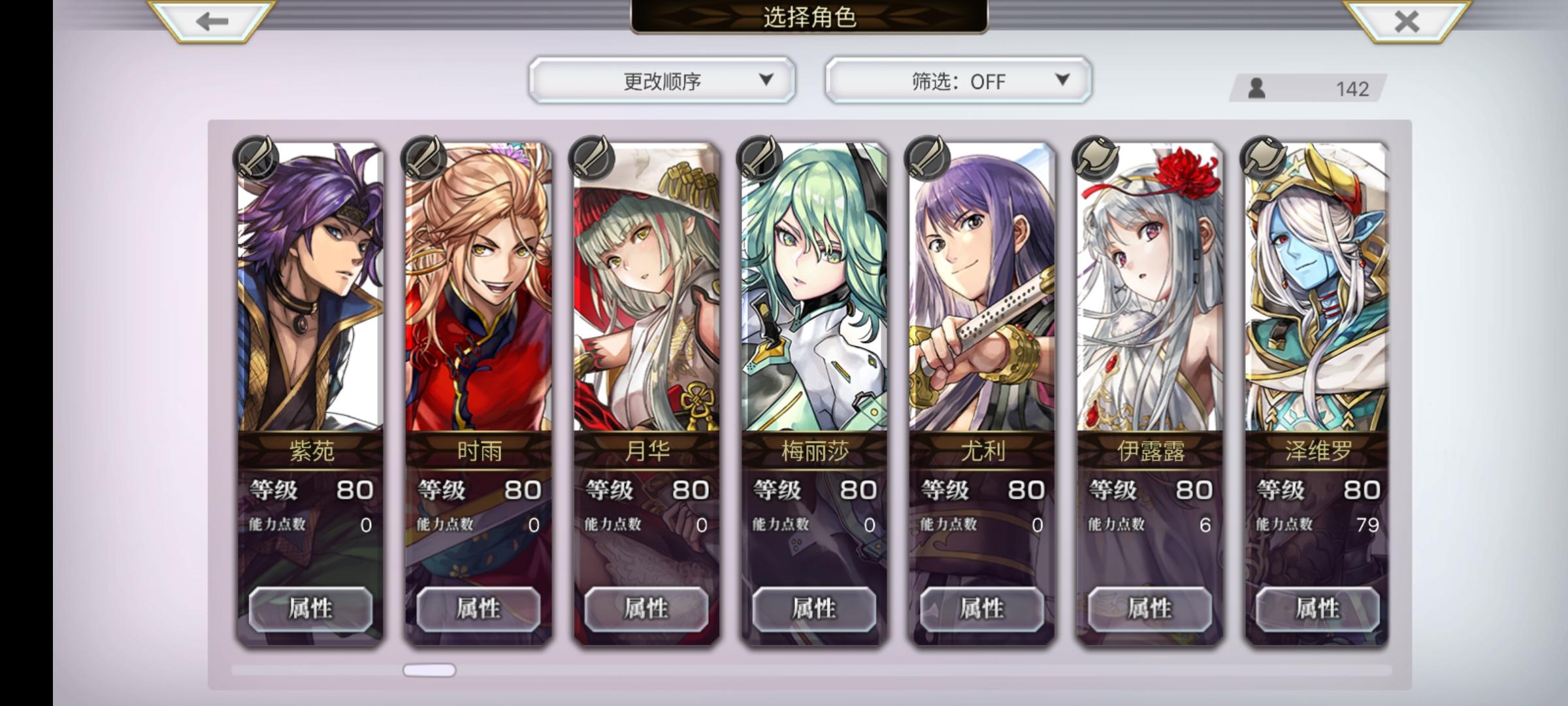View 属性 of 泽维罗
Image resolution: width=1568 pixels, height=706 pixels.
point(1318,609)
